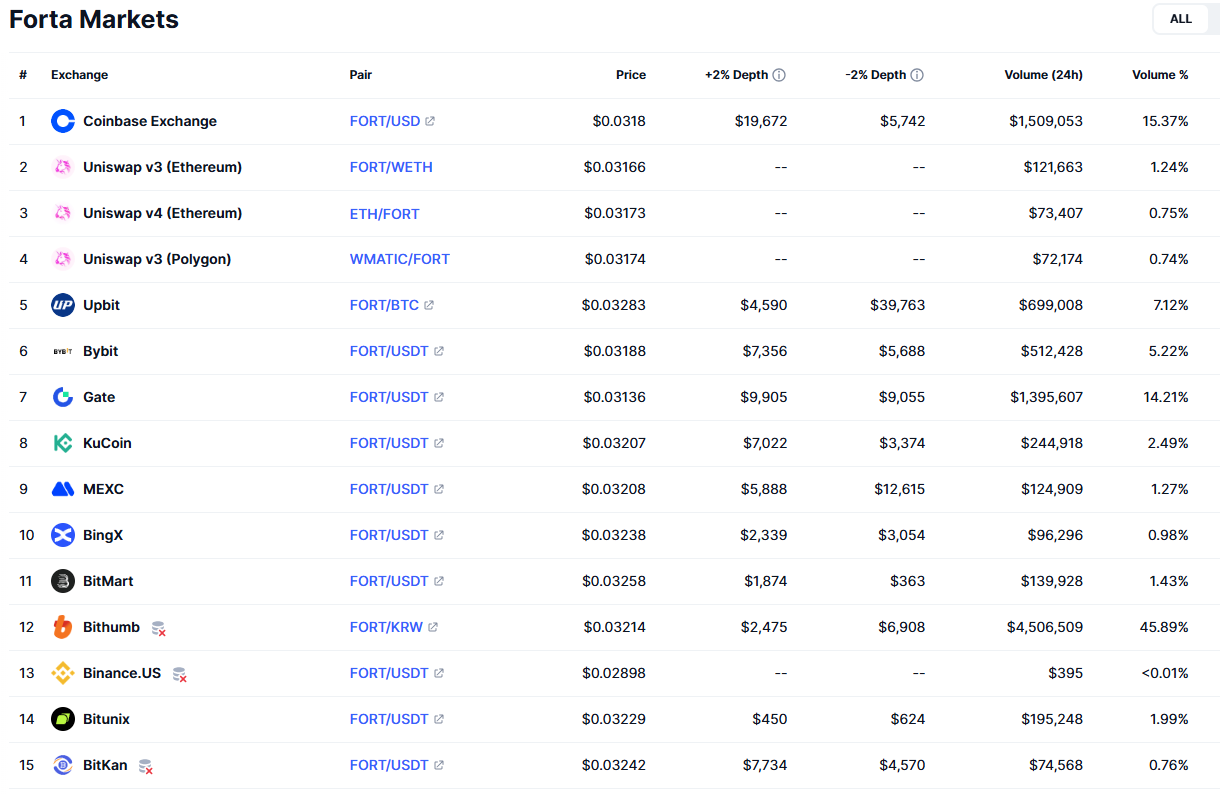1220x794 pixels.
Task: Click the BitKan logo icon
Action: pos(63,765)
